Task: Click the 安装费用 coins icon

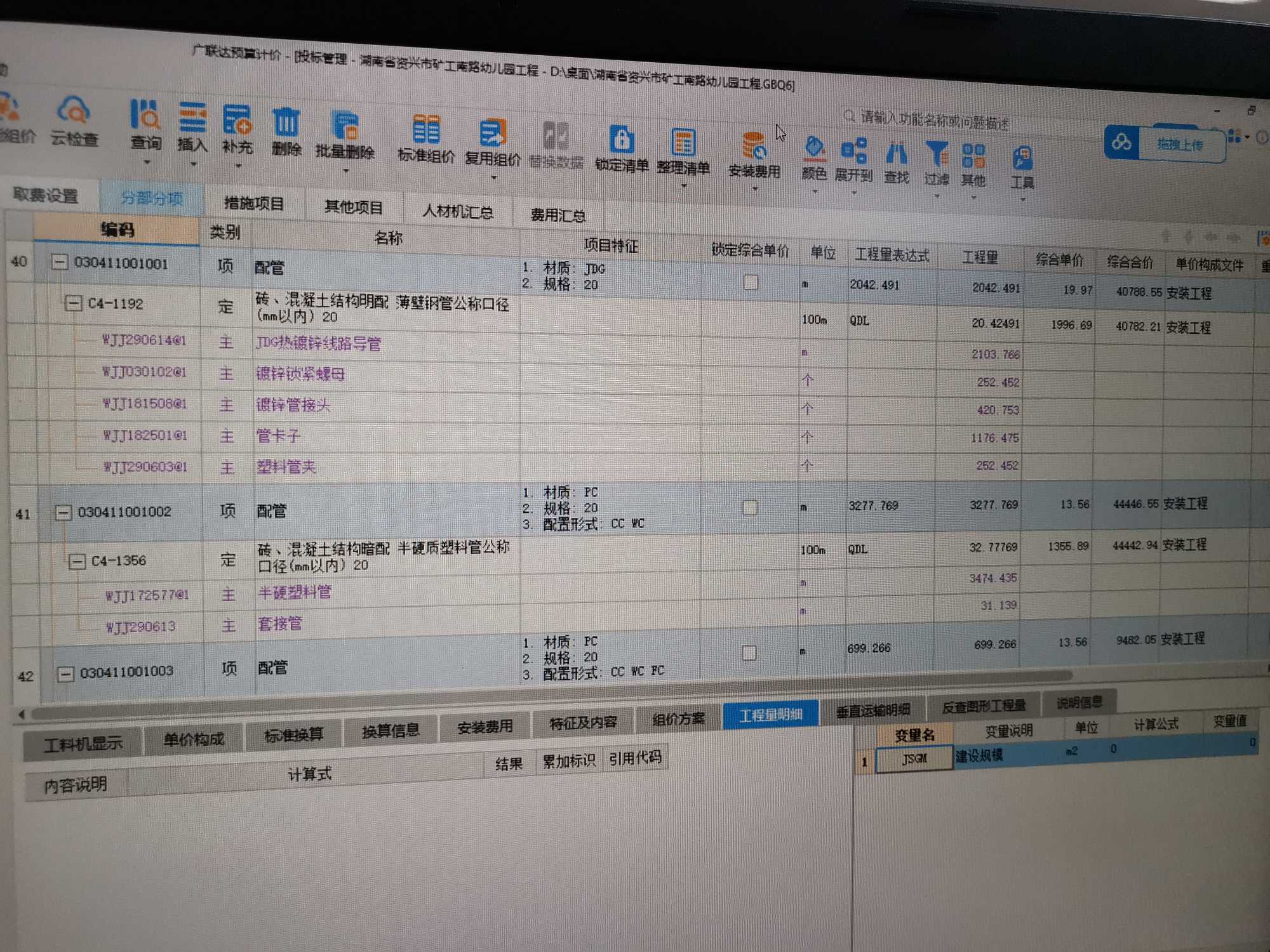Action: click(x=754, y=147)
